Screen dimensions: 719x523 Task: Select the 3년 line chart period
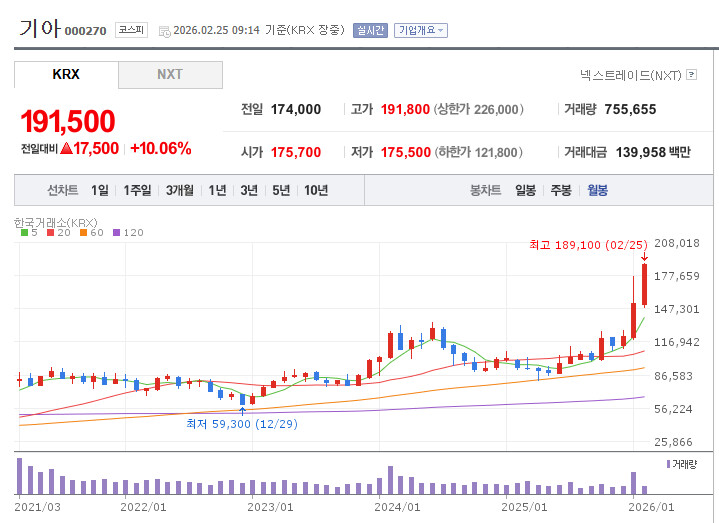[x=249, y=190]
